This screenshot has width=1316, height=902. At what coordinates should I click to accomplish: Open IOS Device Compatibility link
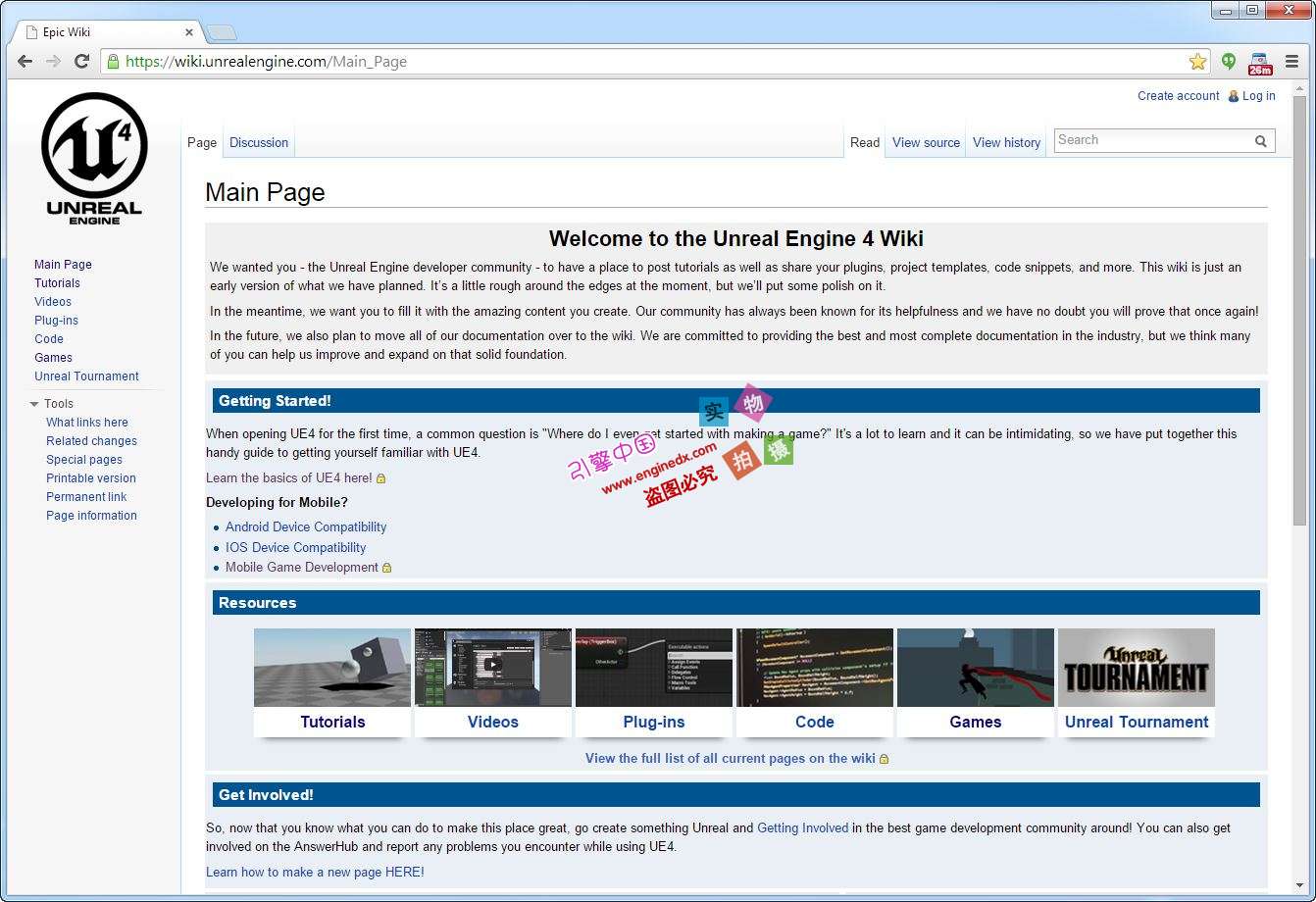tap(295, 548)
